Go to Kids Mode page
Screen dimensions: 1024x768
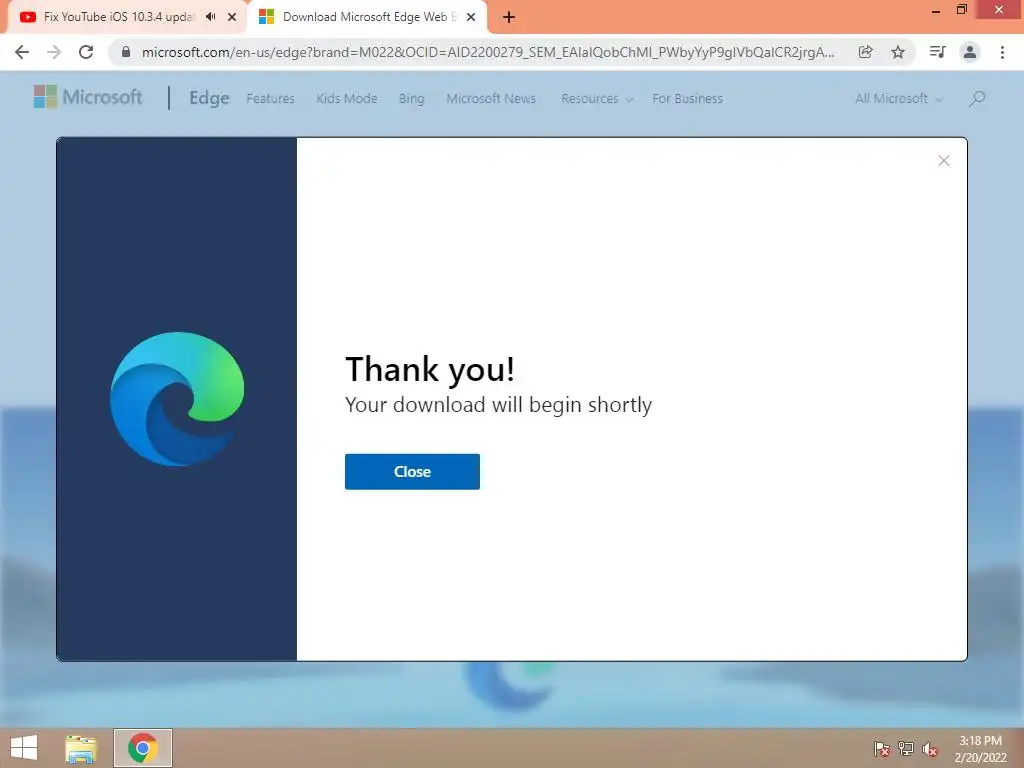(x=347, y=99)
